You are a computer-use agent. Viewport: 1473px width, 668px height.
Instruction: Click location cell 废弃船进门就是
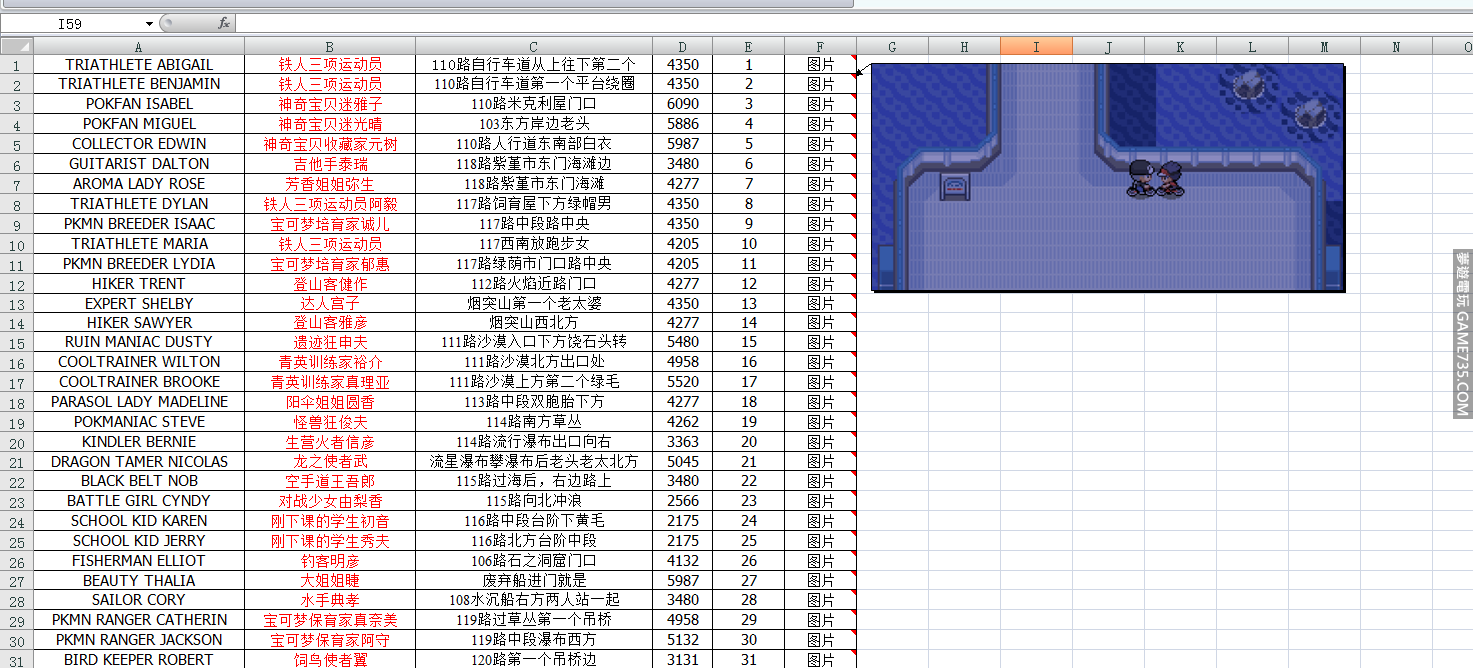click(x=534, y=581)
